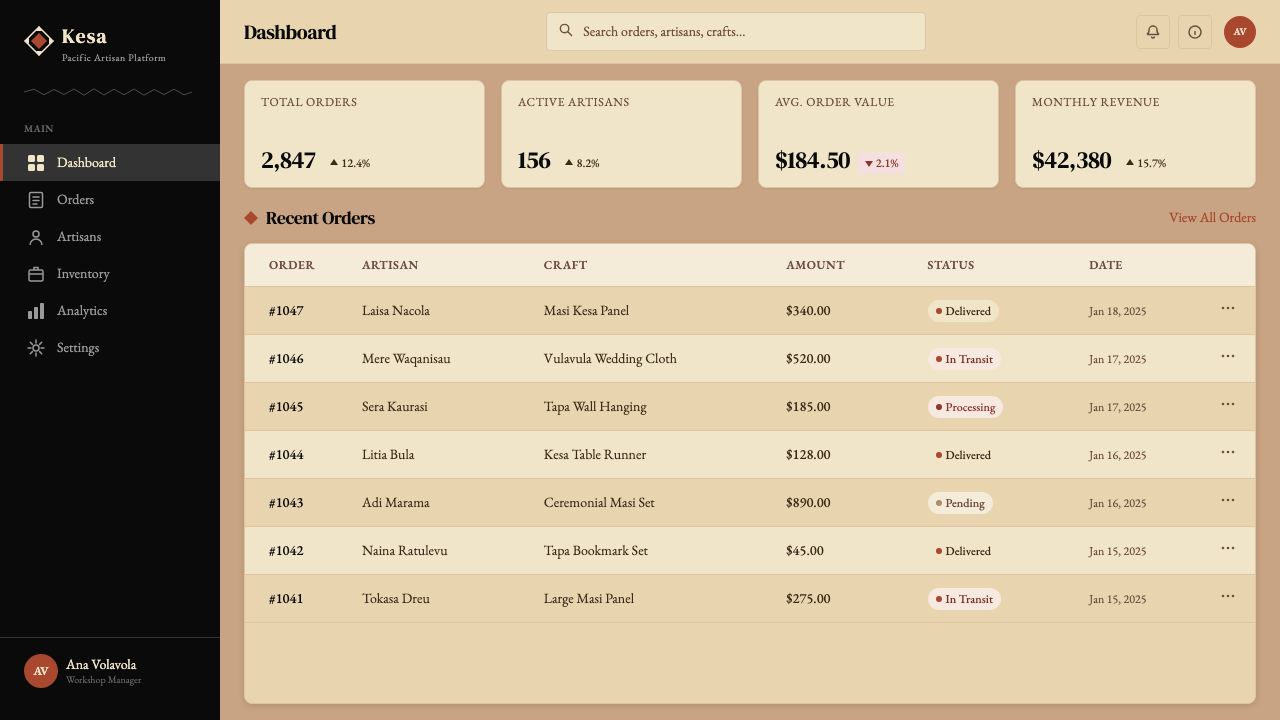Open more options for order #1046
The width and height of the screenshot is (1280, 720).
(x=1228, y=357)
